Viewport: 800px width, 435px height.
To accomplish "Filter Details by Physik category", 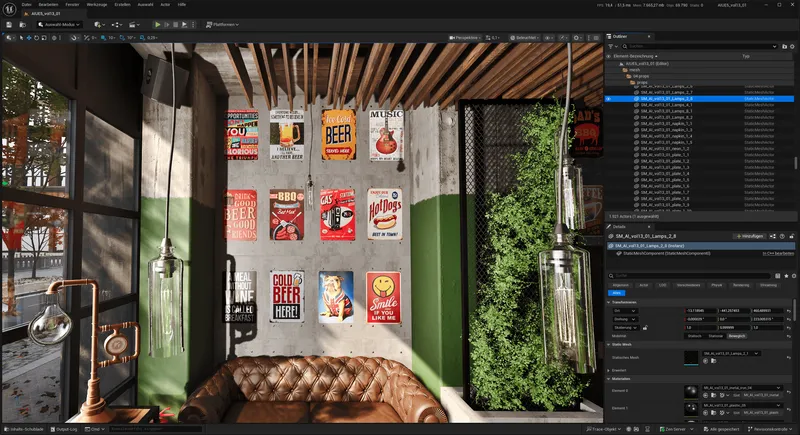I will (717, 285).
